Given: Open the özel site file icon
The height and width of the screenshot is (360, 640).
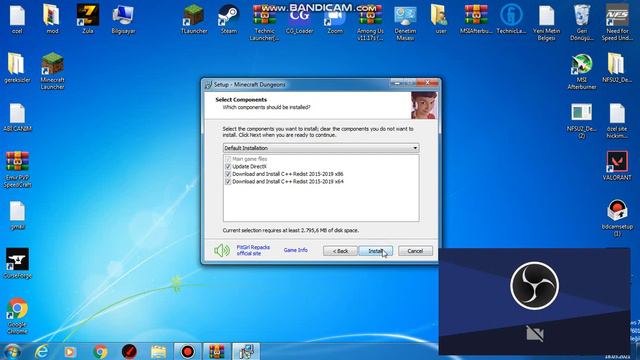Looking at the screenshot, I should click(617, 120).
